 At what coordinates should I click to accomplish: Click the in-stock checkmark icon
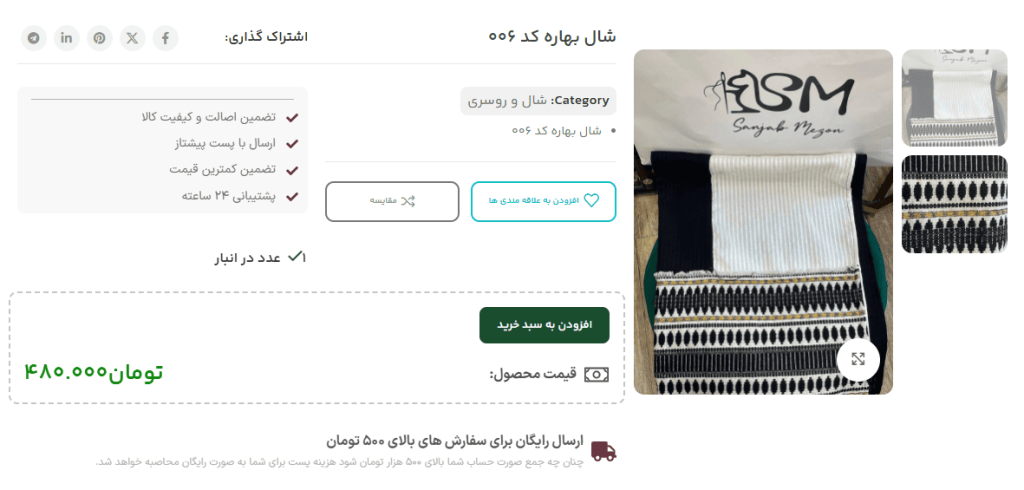tap(295, 256)
